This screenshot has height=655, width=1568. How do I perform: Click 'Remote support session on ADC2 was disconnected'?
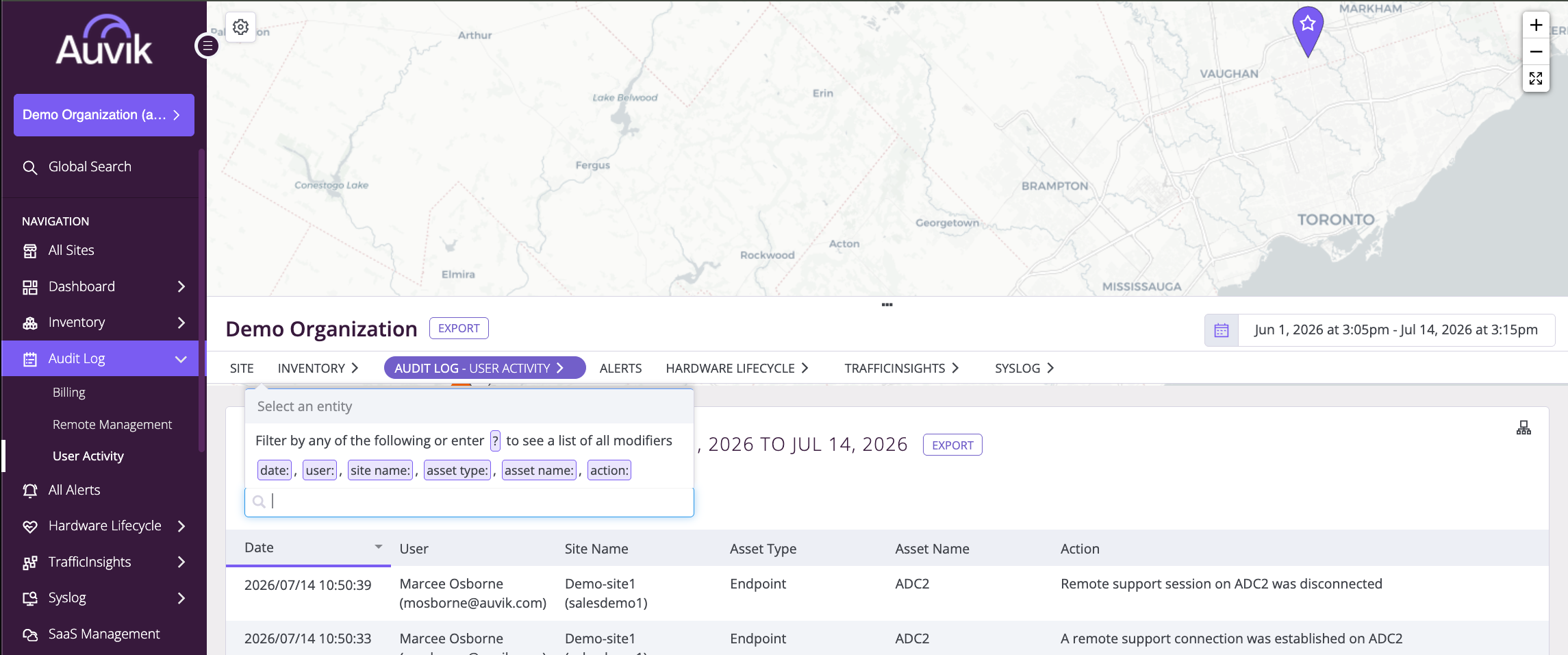click(x=1221, y=584)
